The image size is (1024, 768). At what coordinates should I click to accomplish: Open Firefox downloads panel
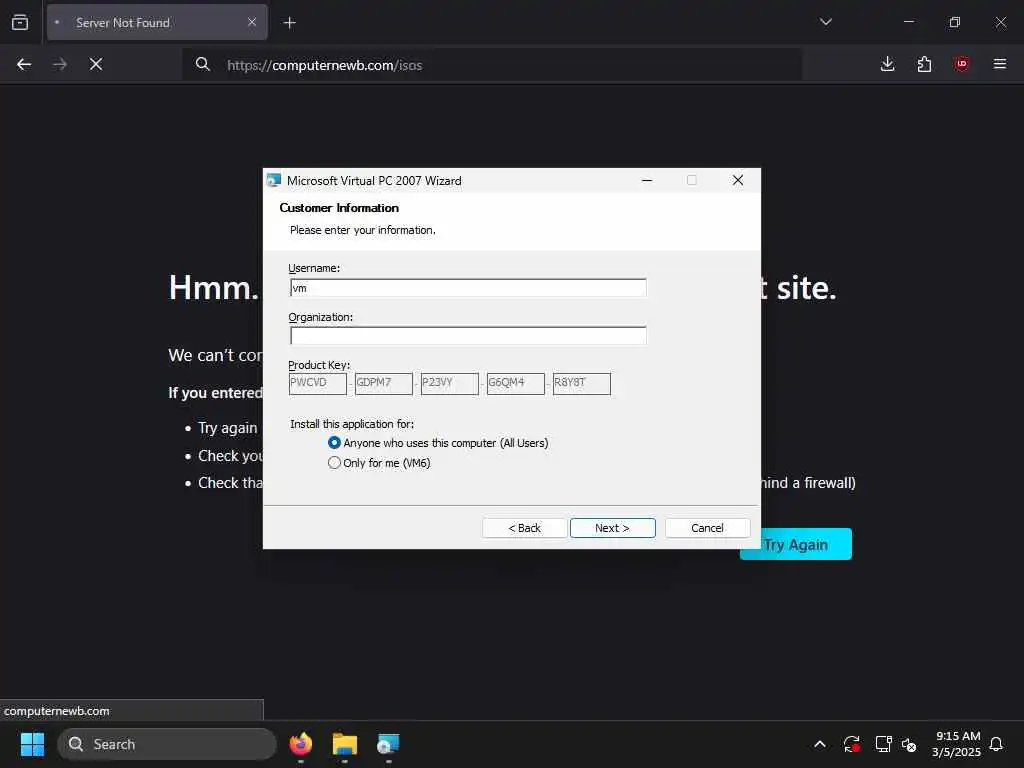(x=887, y=64)
